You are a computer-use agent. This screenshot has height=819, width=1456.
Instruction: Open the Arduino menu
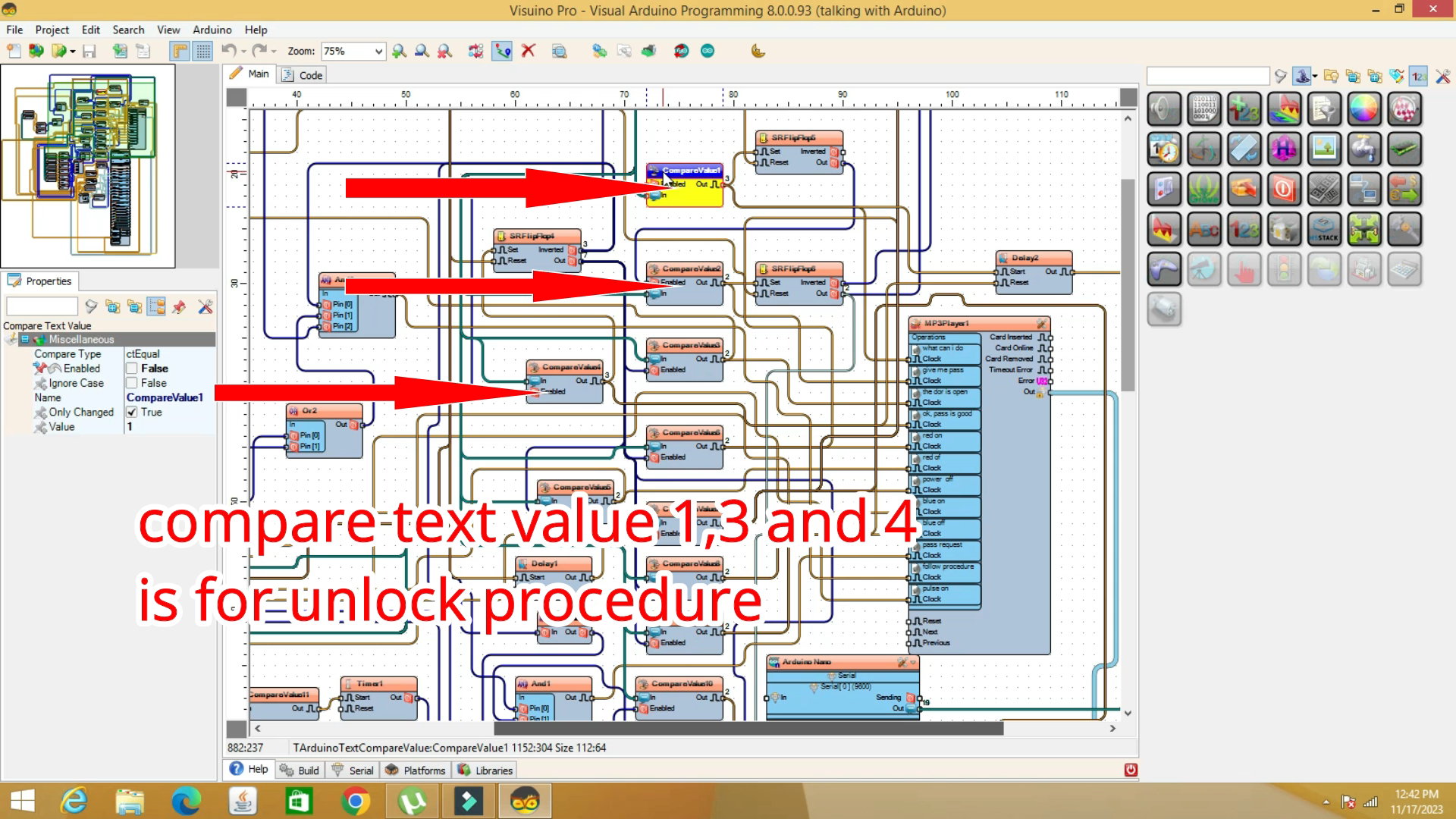point(212,30)
